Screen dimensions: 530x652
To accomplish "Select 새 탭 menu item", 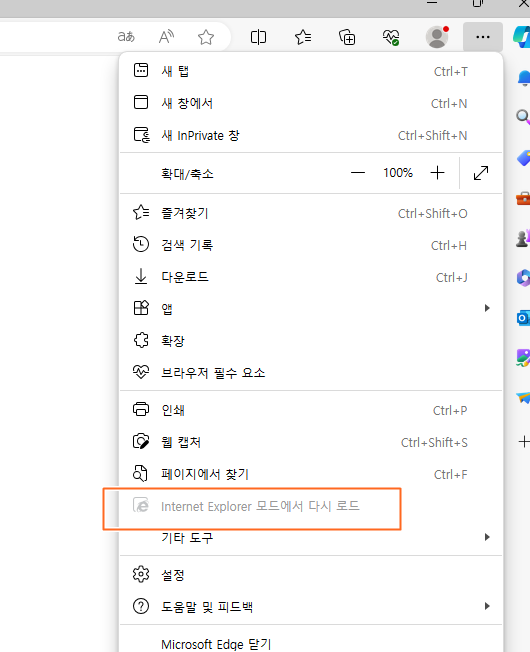I will coord(311,71).
